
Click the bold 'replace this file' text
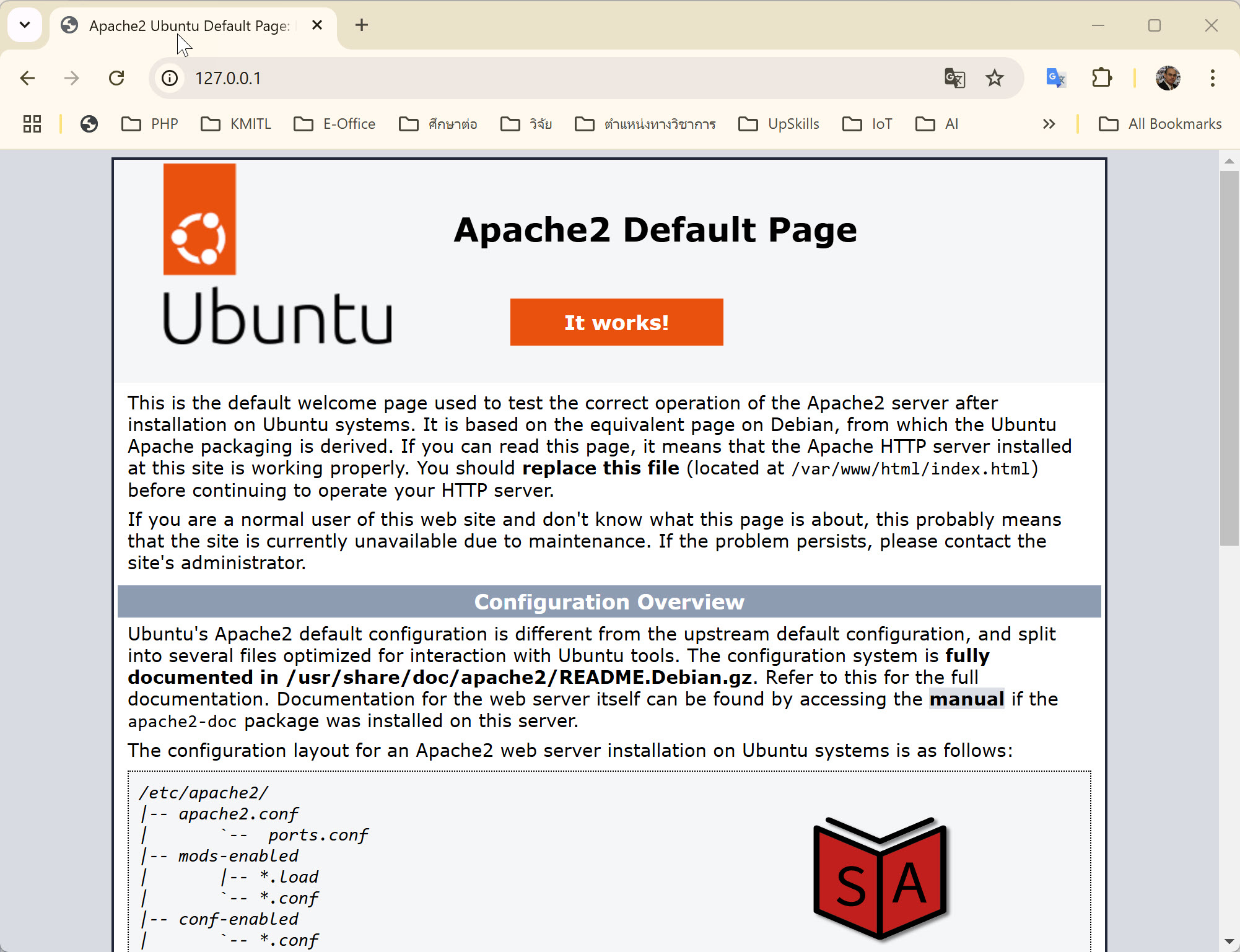(x=601, y=468)
